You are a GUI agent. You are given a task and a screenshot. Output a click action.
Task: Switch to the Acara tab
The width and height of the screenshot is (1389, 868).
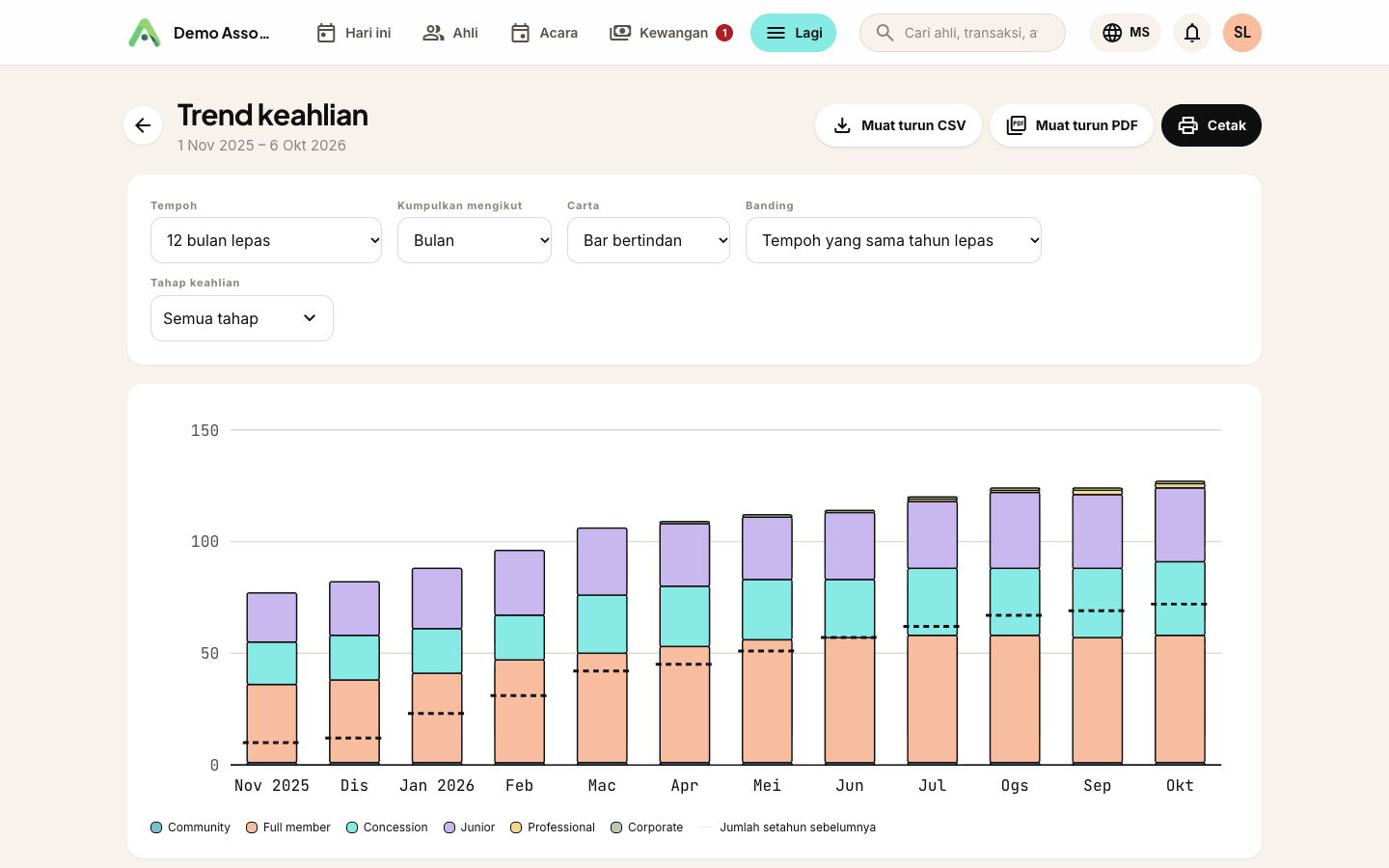[x=544, y=33]
